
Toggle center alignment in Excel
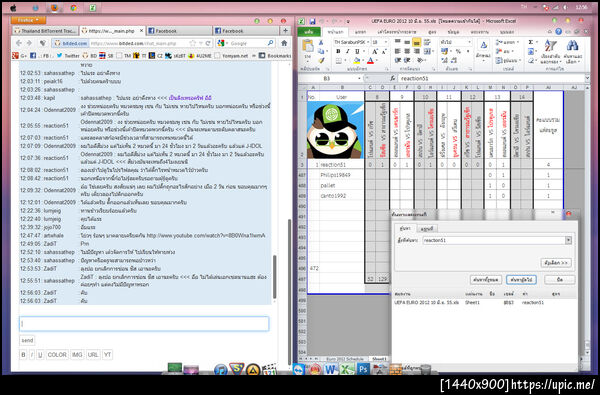click(407, 51)
